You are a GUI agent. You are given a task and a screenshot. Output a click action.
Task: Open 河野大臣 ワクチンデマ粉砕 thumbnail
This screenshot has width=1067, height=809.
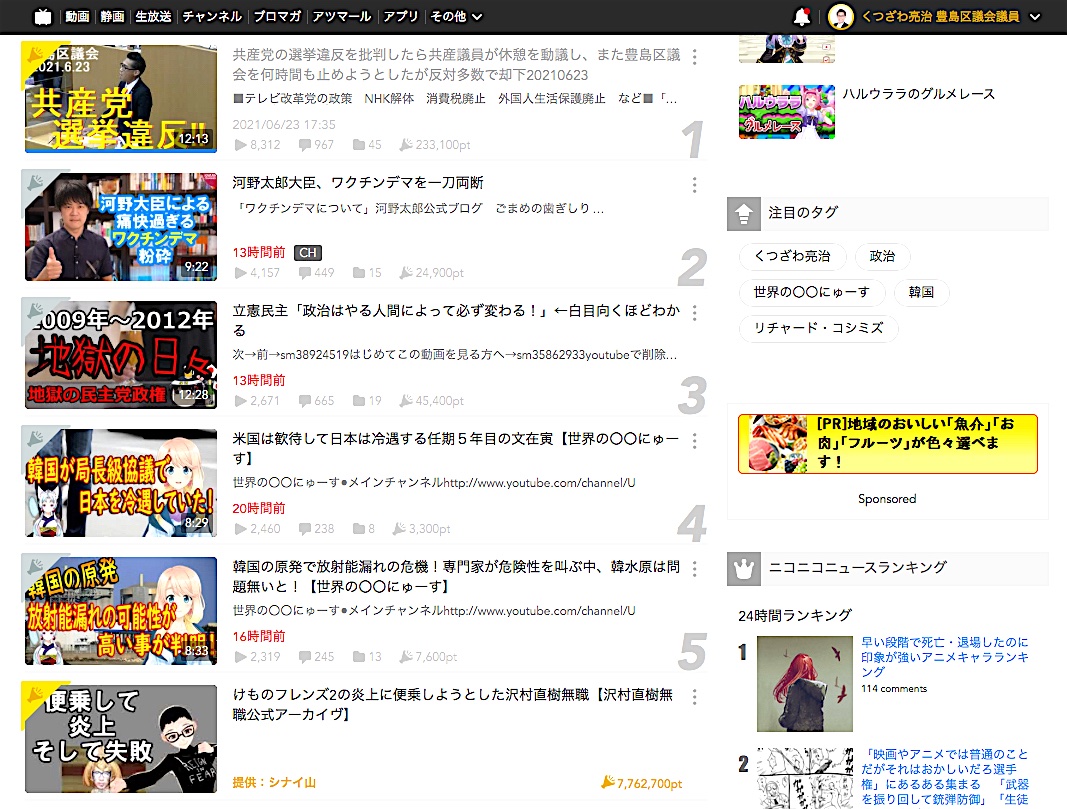coord(121,227)
